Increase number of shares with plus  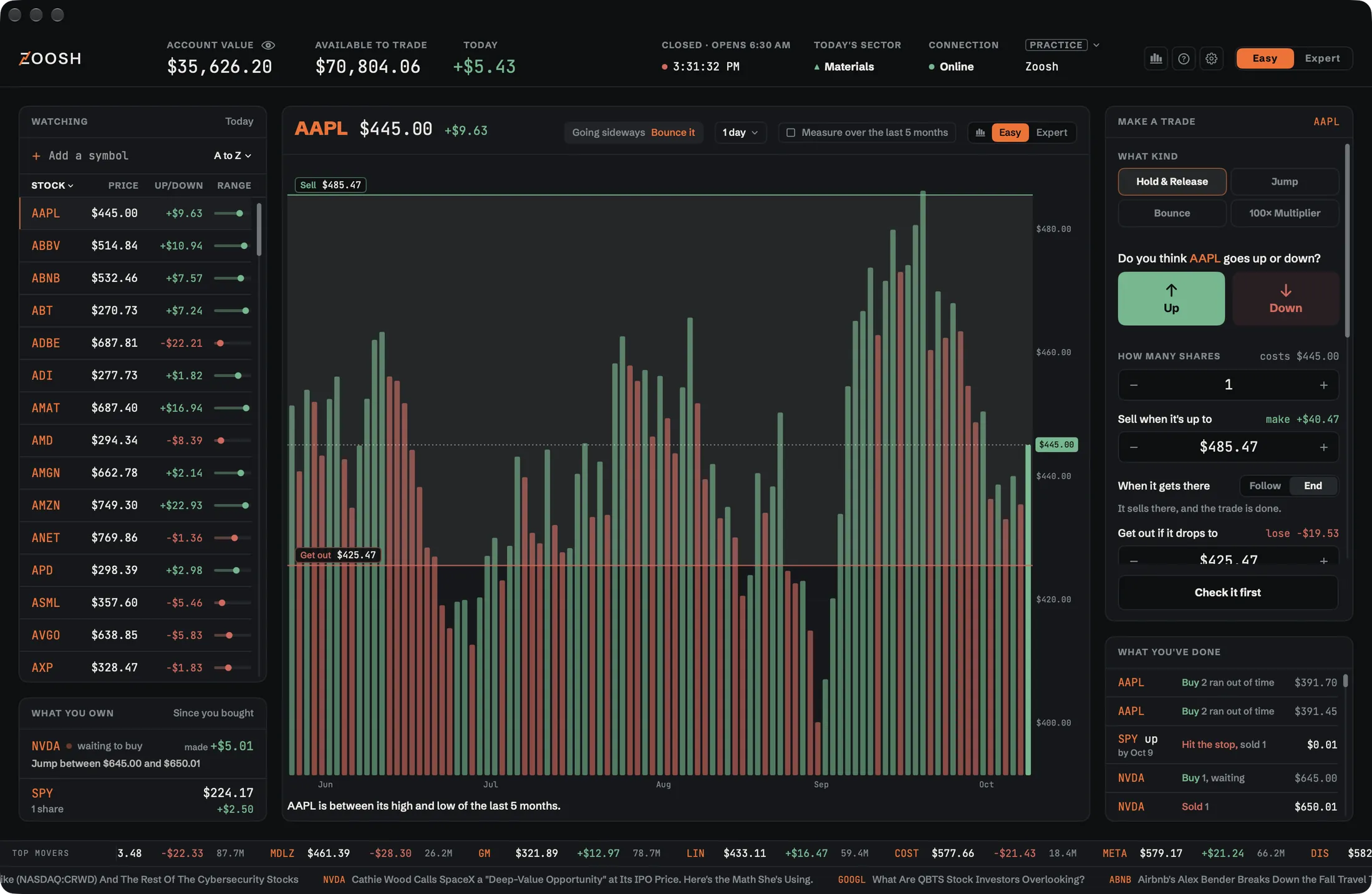[x=1323, y=385]
